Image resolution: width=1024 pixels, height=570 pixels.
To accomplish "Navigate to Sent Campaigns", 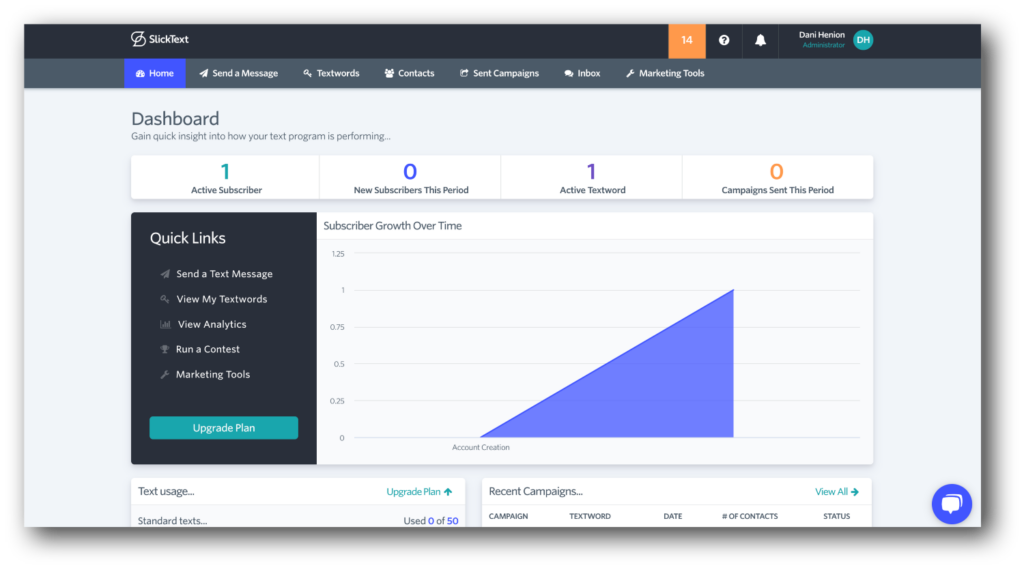I will coord(499,73).
